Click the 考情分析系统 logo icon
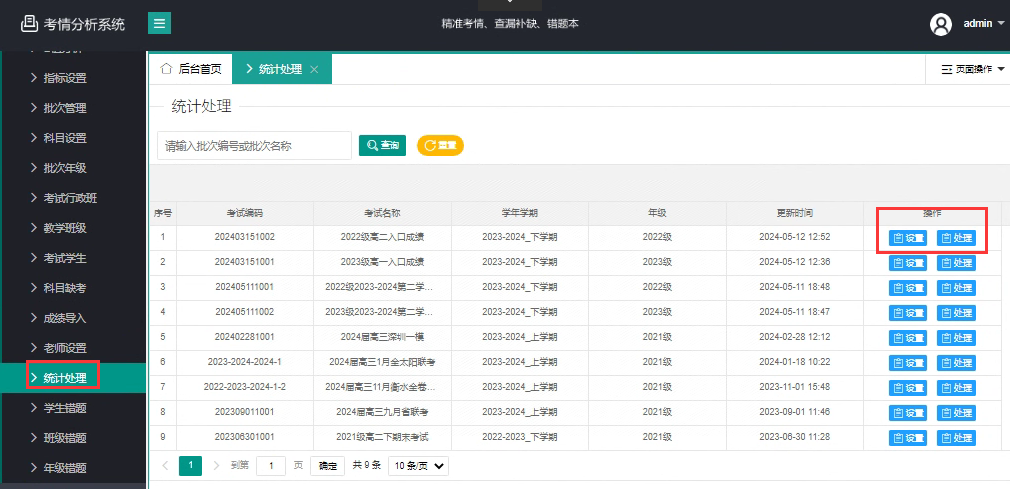1010x489 pixels. click(29, 24)
